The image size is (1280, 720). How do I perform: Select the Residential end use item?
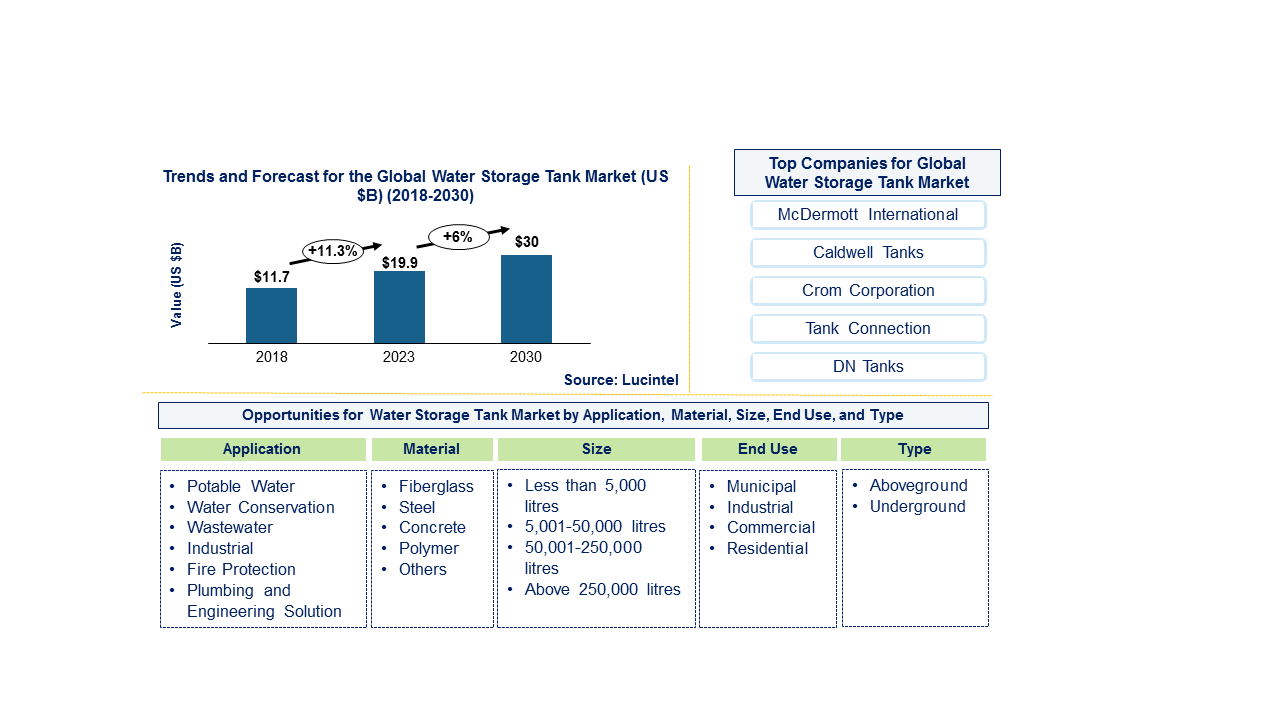(x=767, y=549)
